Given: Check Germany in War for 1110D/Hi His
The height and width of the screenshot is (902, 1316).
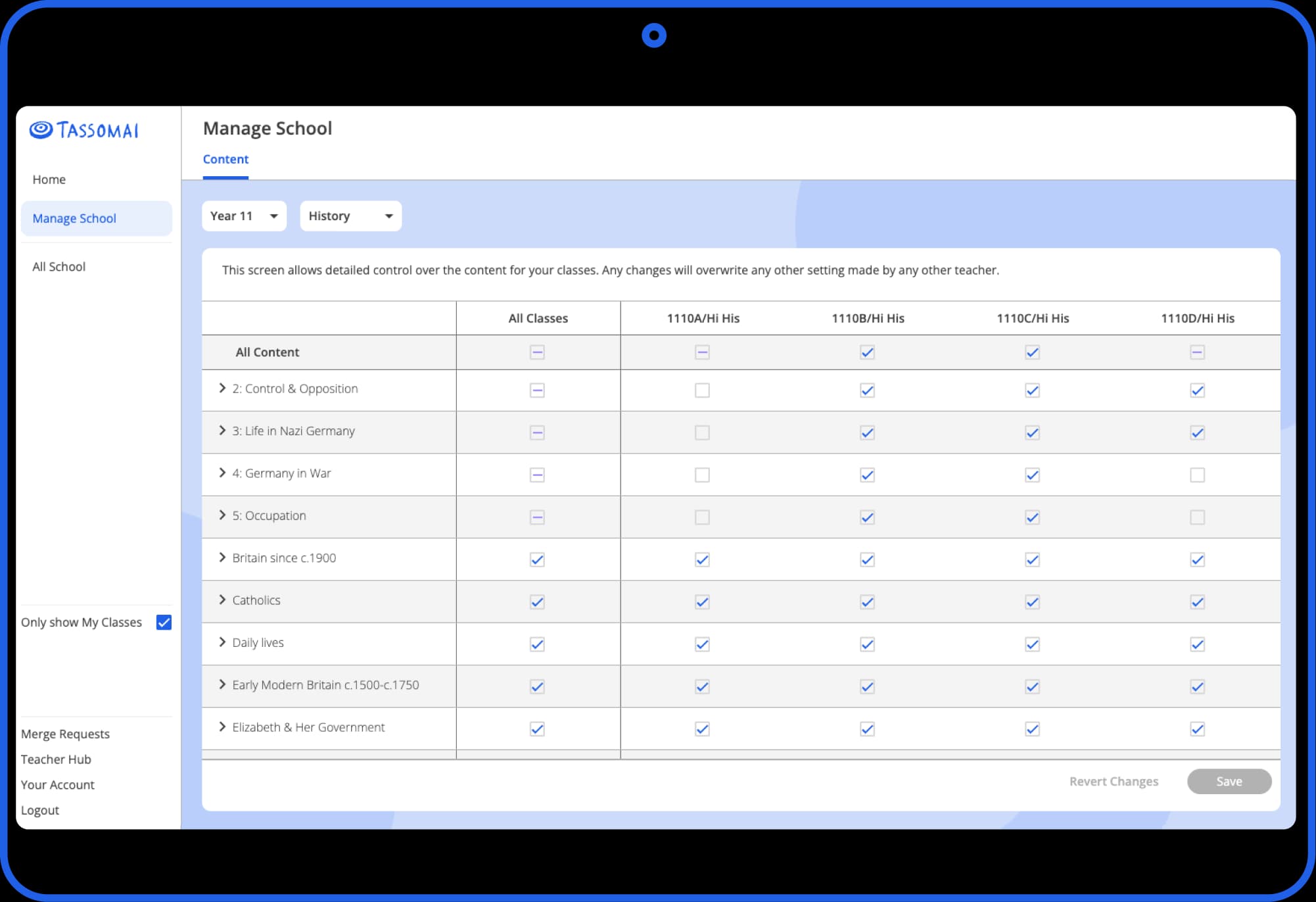Looking at the screenshot, I should 1197,475.
